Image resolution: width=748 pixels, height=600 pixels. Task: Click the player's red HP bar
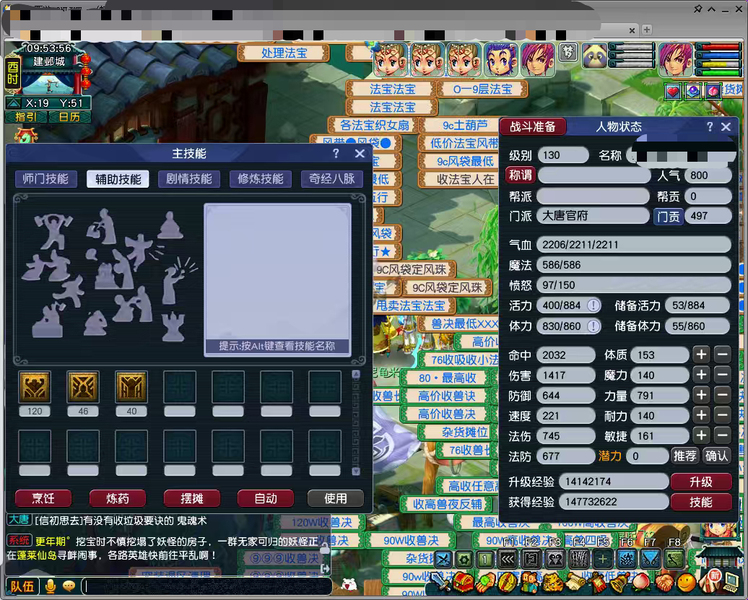(718, 47)
